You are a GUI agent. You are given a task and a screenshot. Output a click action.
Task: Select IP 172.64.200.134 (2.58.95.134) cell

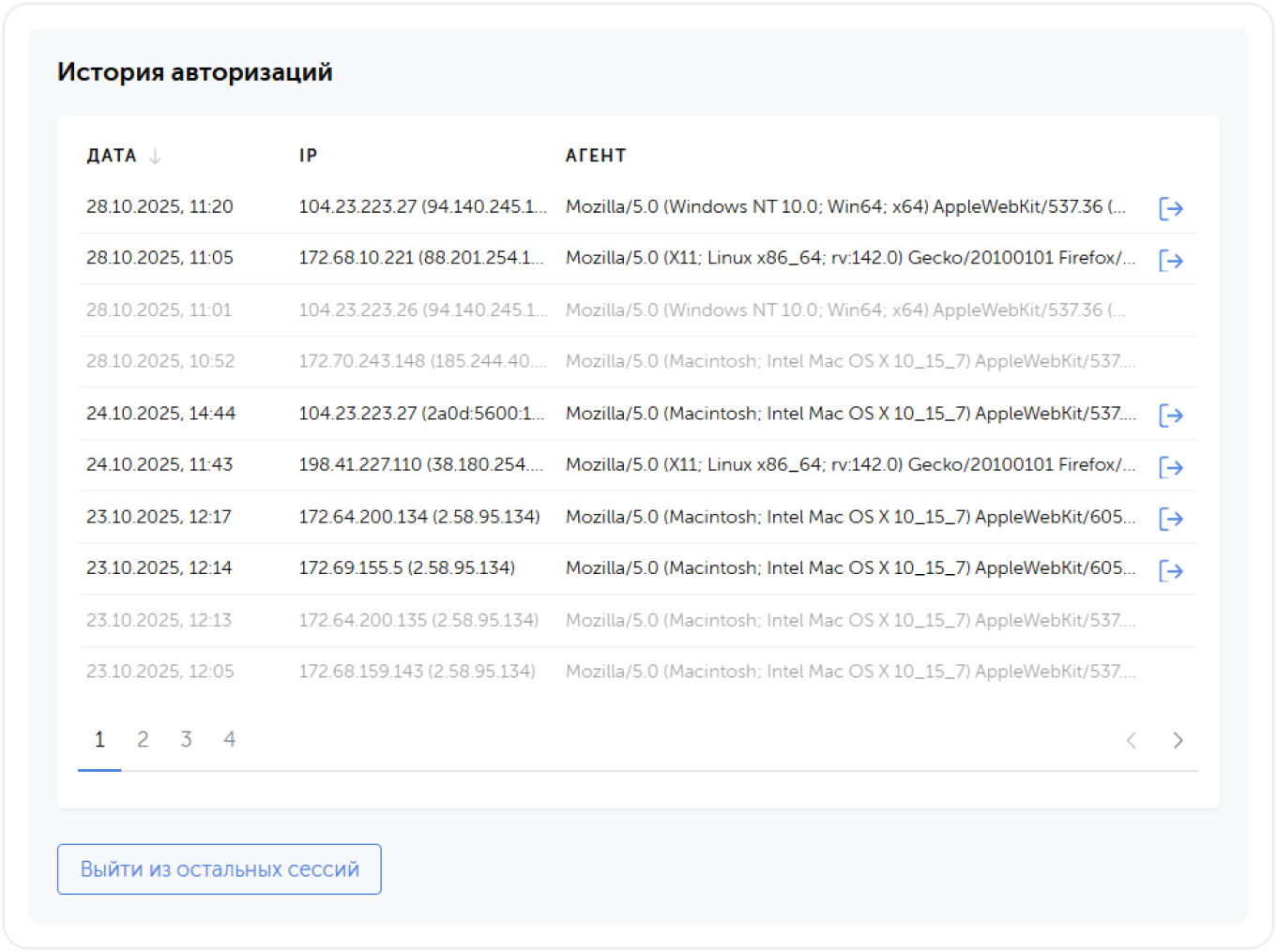pyautogui.click(x=419, y=517)
